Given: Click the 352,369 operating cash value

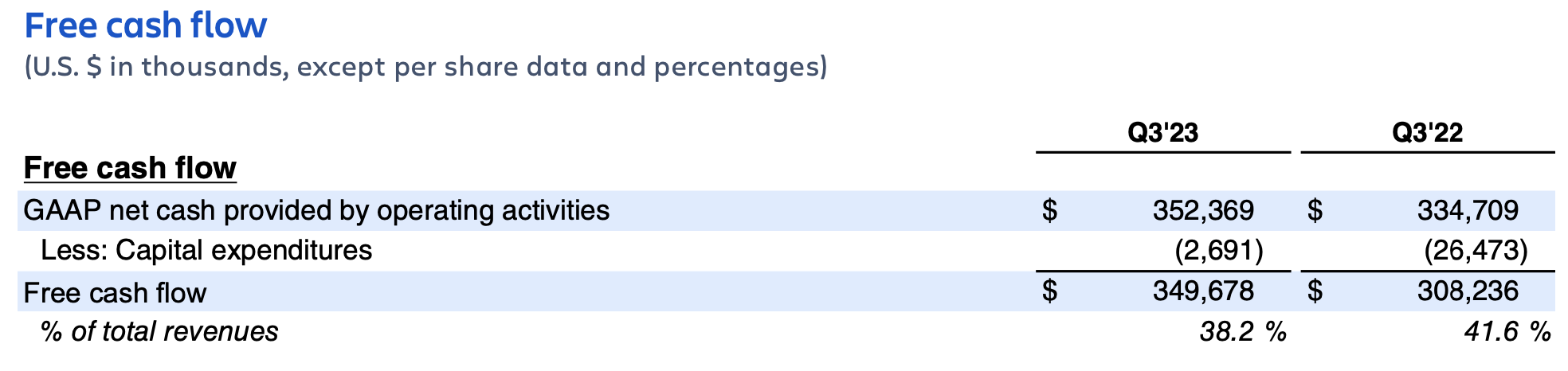Looking at the screenshot, I should 1203,210.
